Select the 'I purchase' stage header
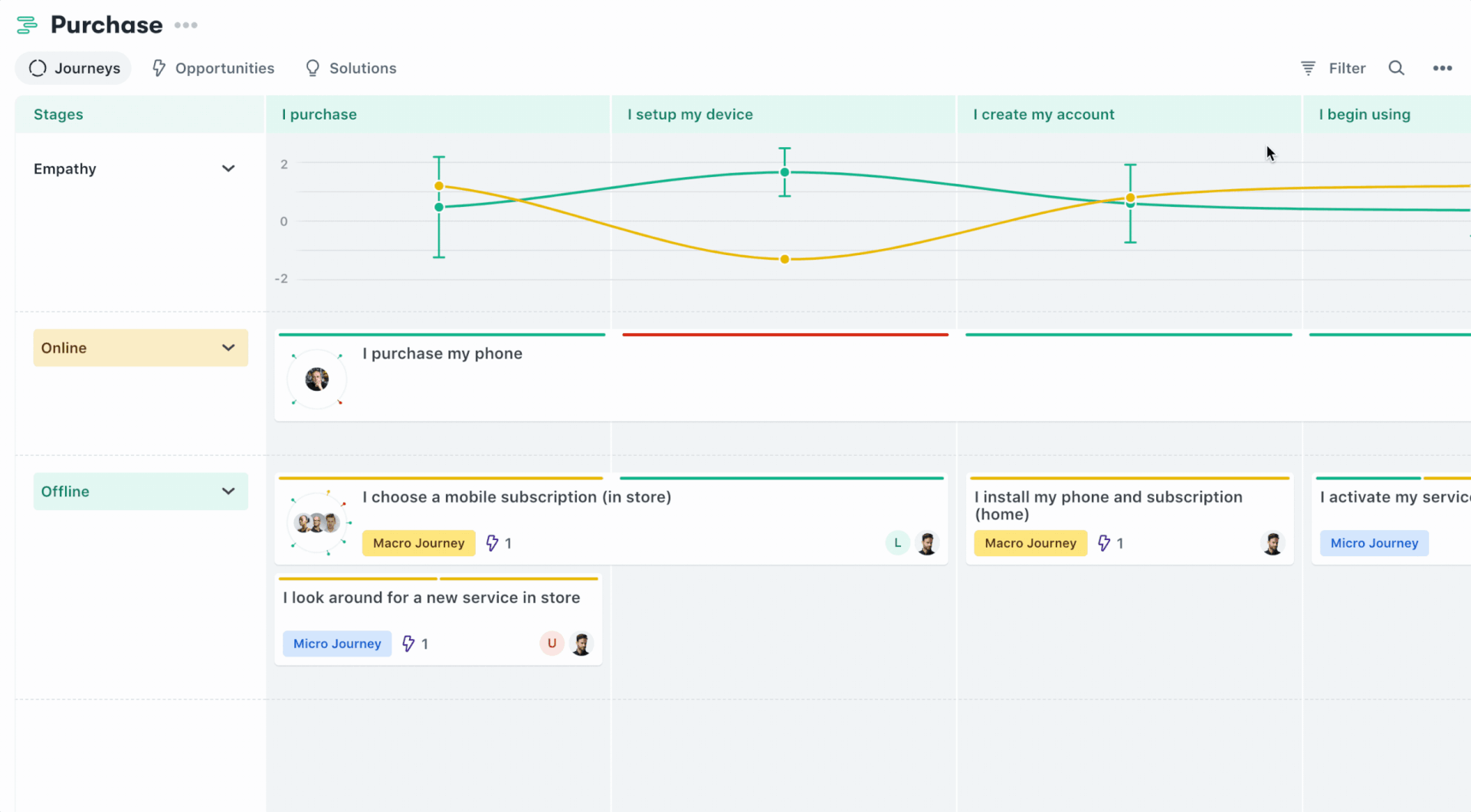 (x=438, y=114)
